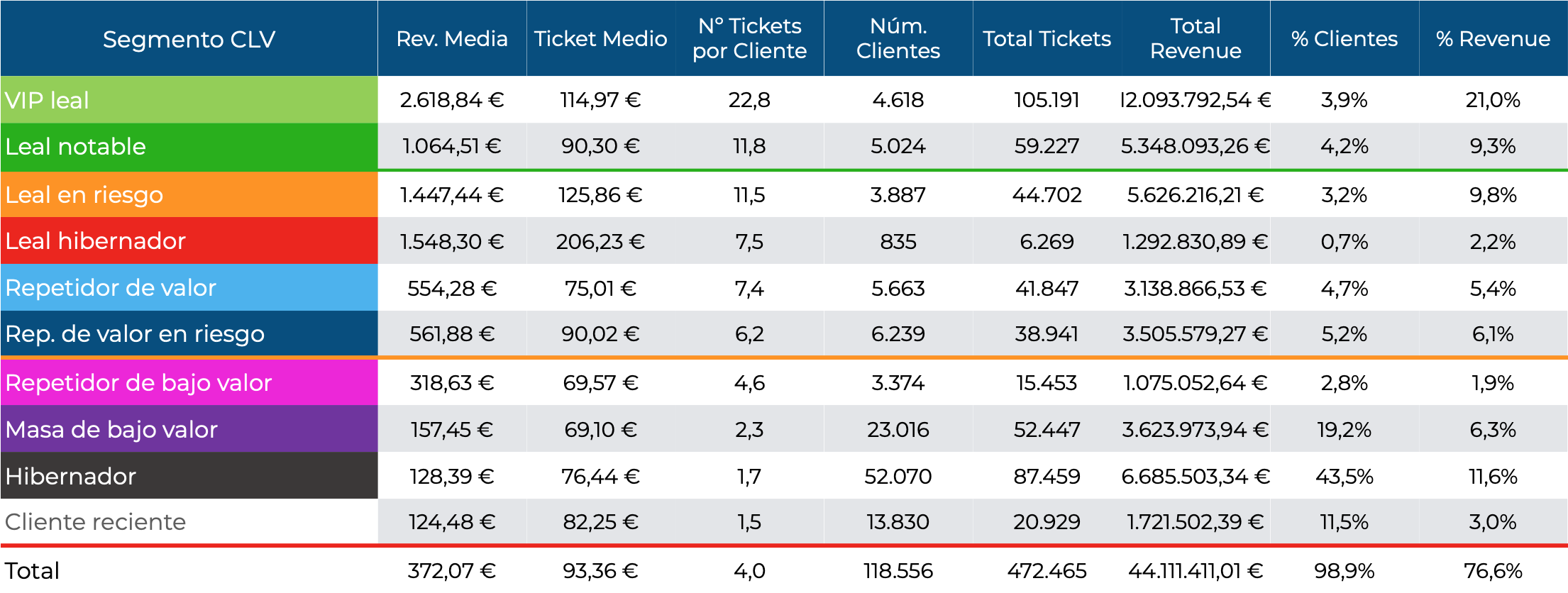This screenshot has height=593, width=1568.
Task: Click the total clients value 118.556
Action: pos(898,571)
